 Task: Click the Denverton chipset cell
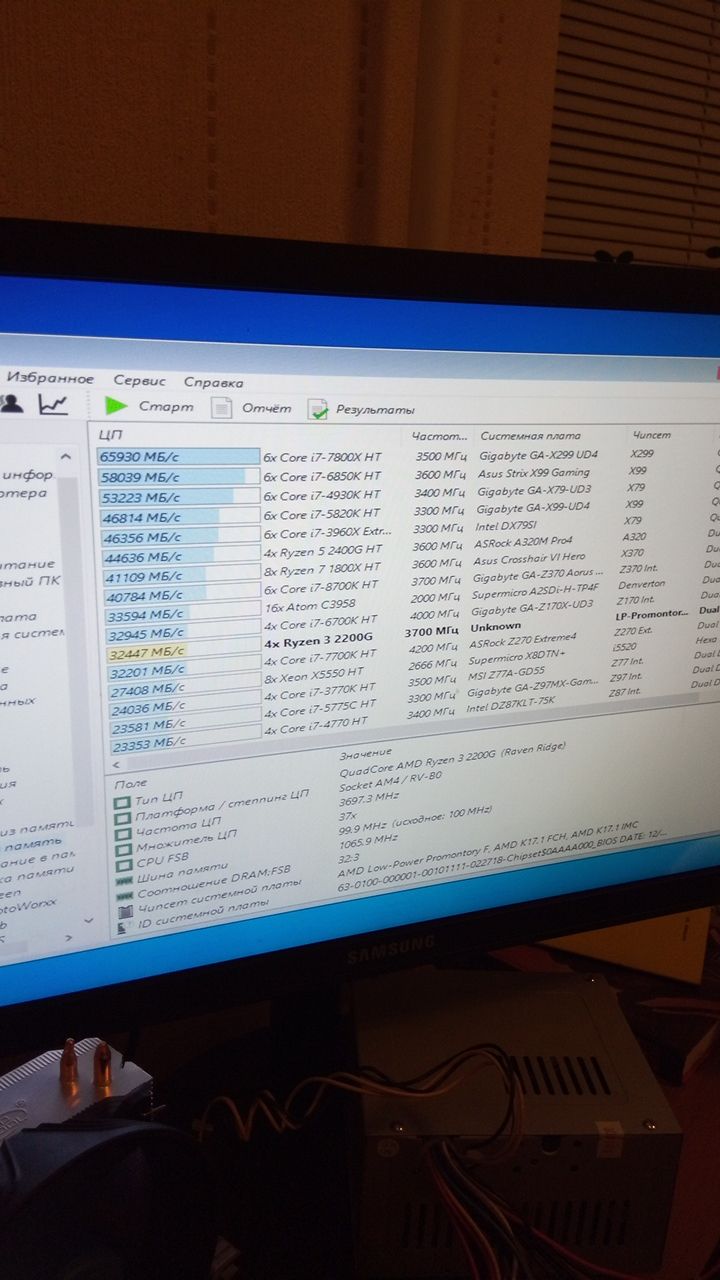[x=643, y=582]
